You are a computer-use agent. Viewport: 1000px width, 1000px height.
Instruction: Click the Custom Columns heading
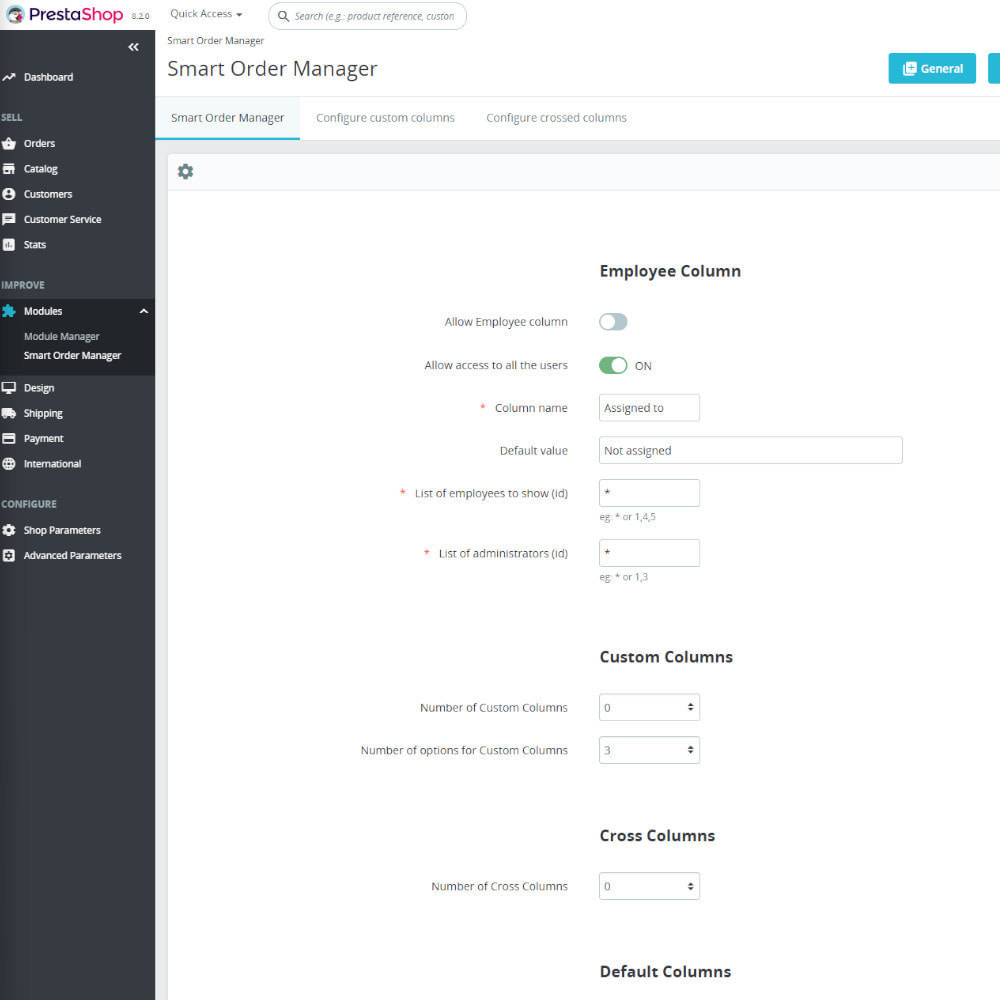pyautogui.click(x=666, y=657)
